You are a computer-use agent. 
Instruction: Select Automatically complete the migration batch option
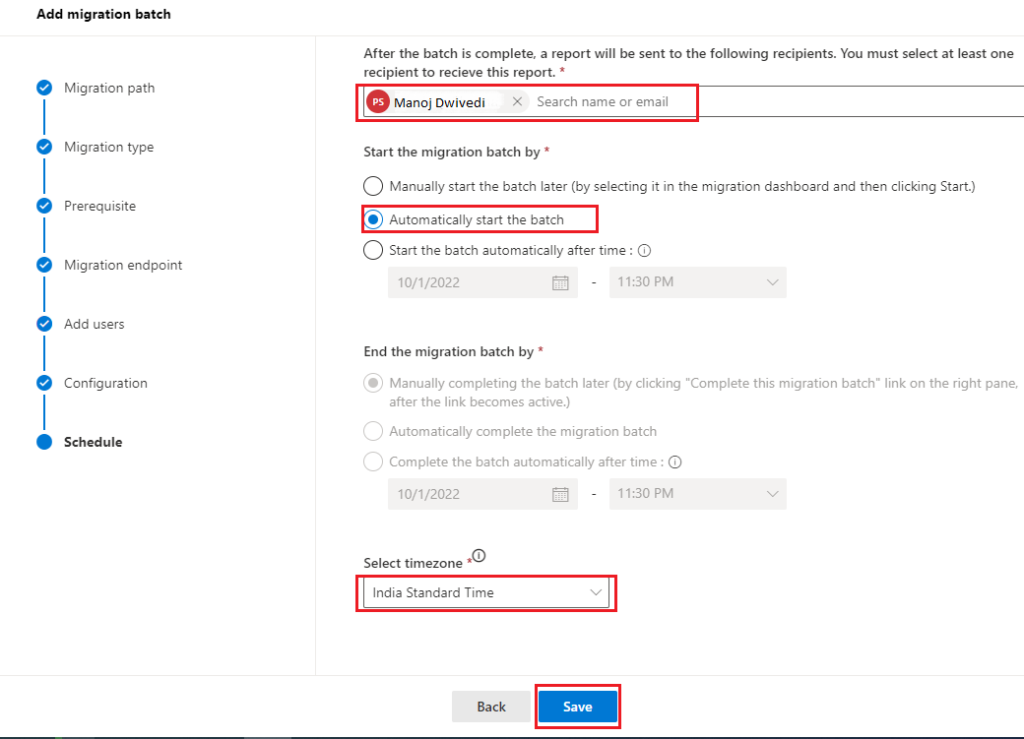(x=373, y=432)
